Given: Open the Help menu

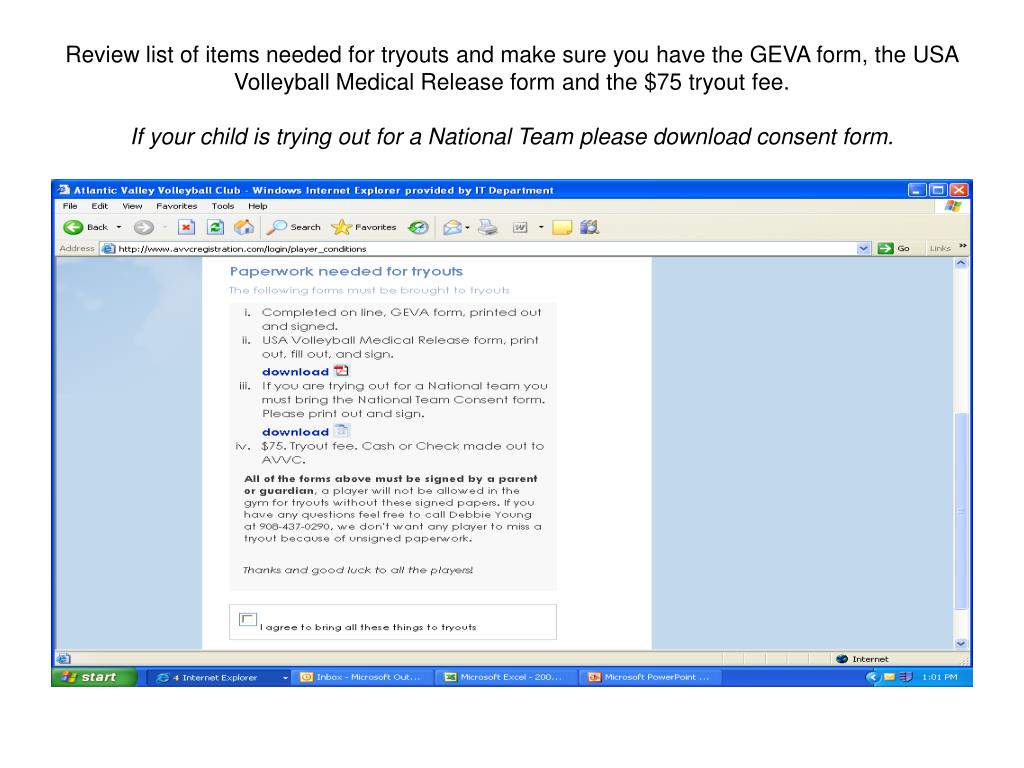Looking at the screenshot, I should click(257, 206).
